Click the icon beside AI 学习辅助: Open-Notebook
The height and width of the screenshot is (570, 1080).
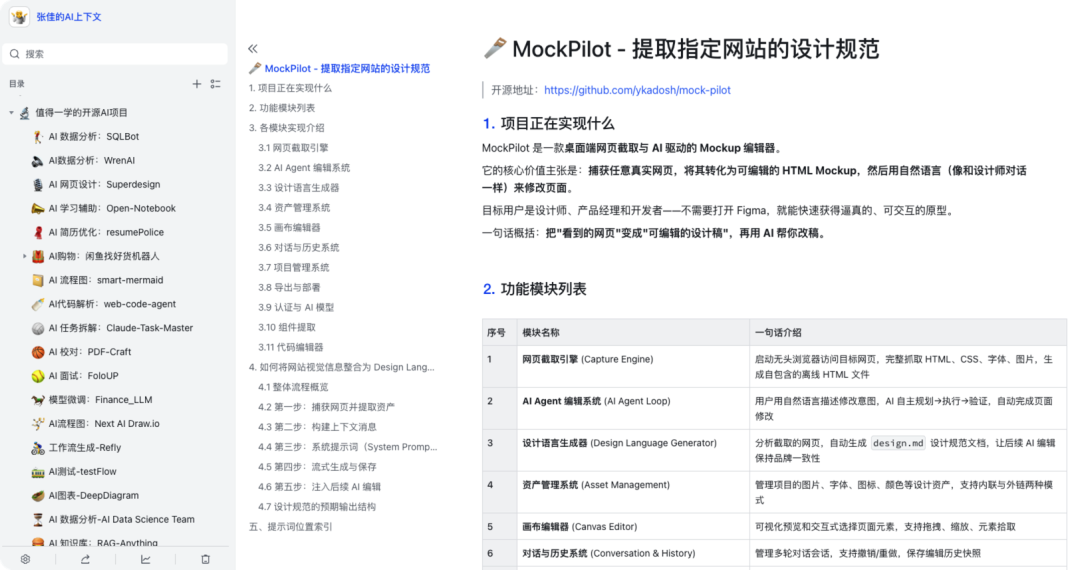(38, 208)
